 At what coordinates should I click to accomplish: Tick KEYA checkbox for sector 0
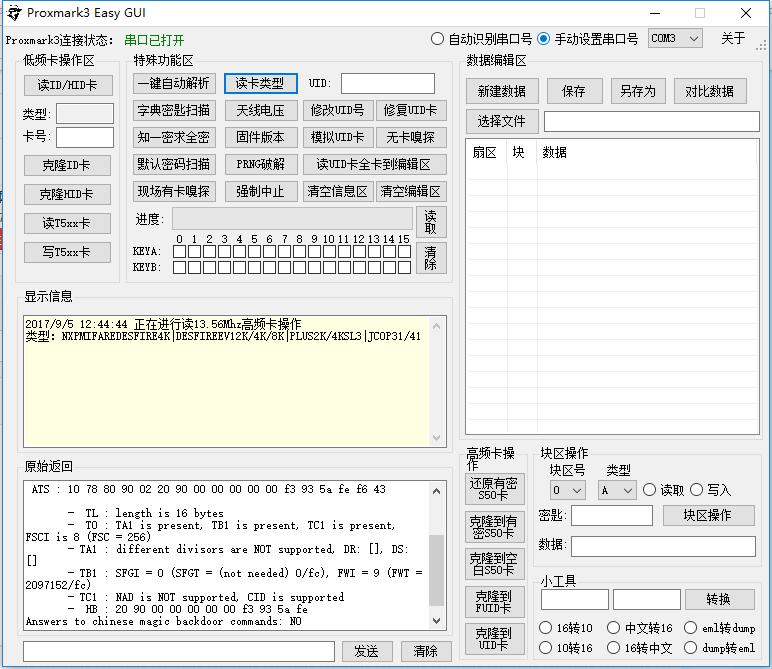click(x=179, y=252)
